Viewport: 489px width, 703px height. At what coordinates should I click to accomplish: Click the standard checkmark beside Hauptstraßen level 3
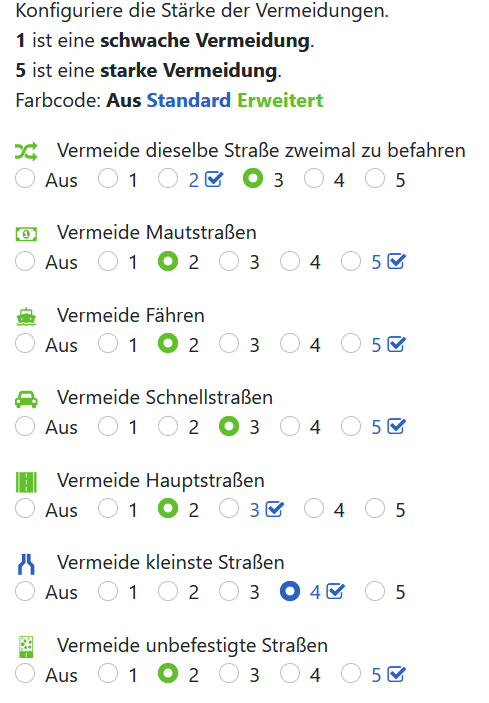click(x=274, y=509)
